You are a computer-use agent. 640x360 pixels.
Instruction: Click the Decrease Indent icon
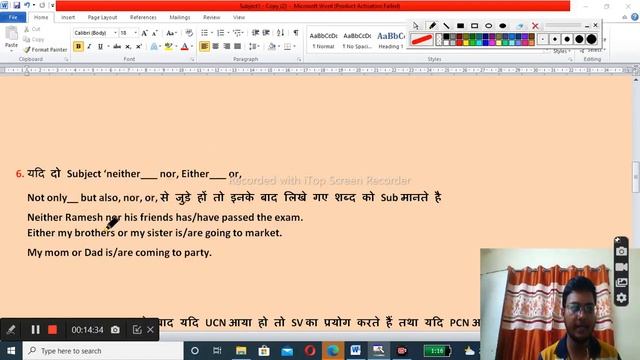(256, 33)
